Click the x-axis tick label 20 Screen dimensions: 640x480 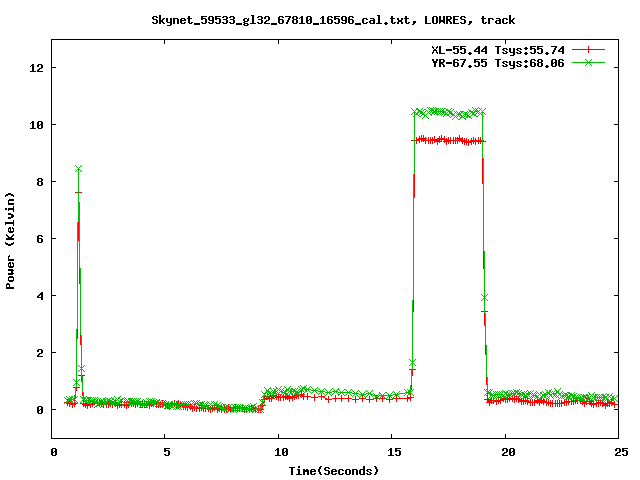tap(507, 452)
